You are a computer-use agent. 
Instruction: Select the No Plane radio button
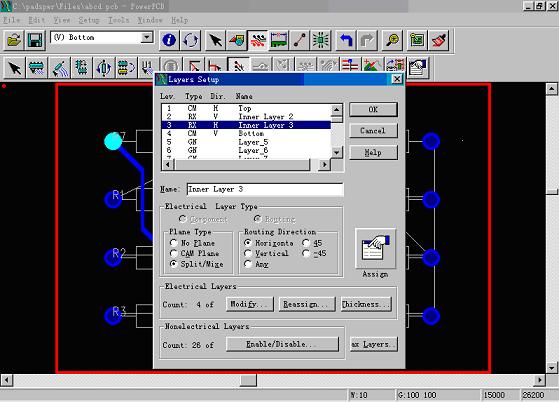pyautogui.click(x=174, y=243)
